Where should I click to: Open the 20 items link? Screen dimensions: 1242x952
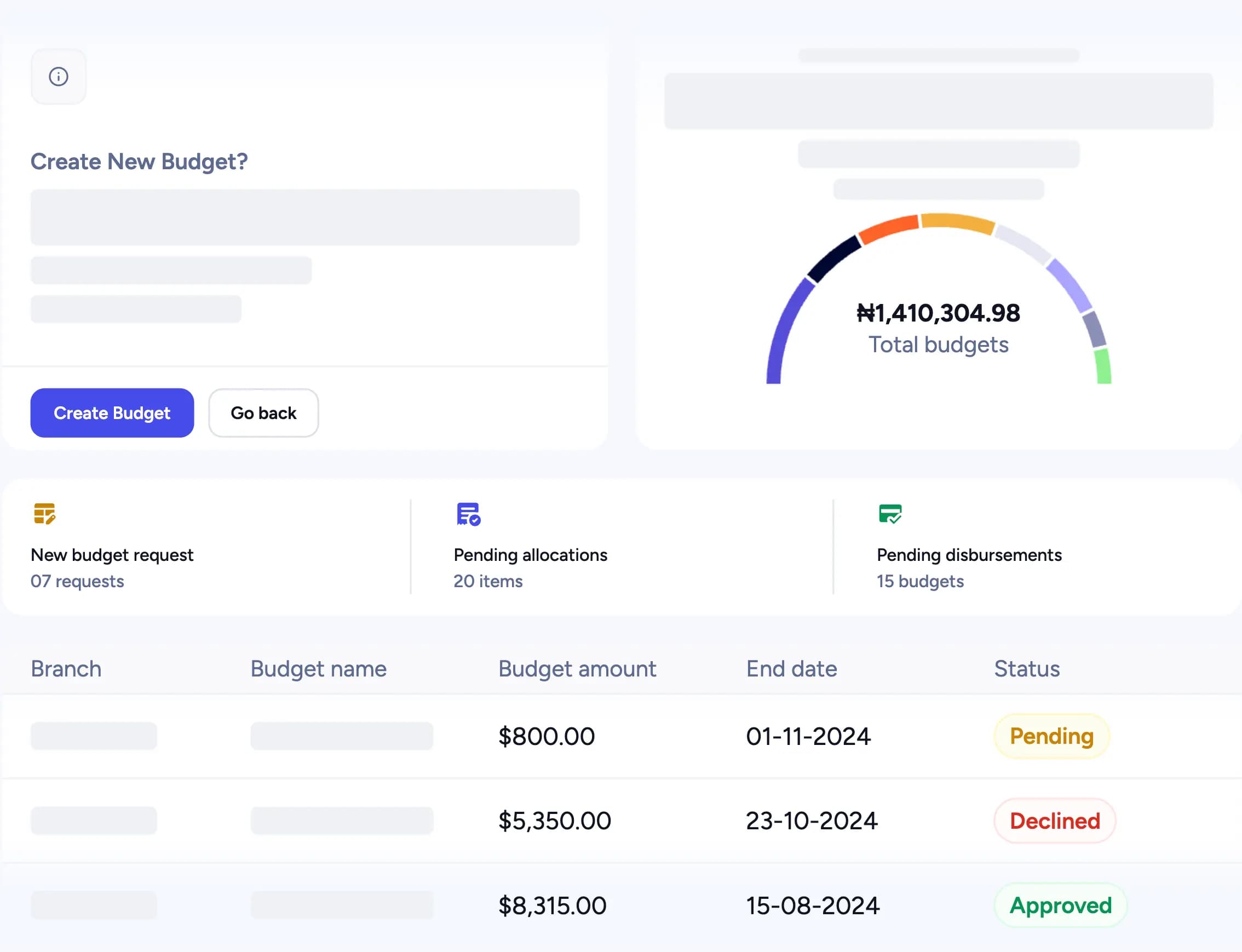coord(488,581)
